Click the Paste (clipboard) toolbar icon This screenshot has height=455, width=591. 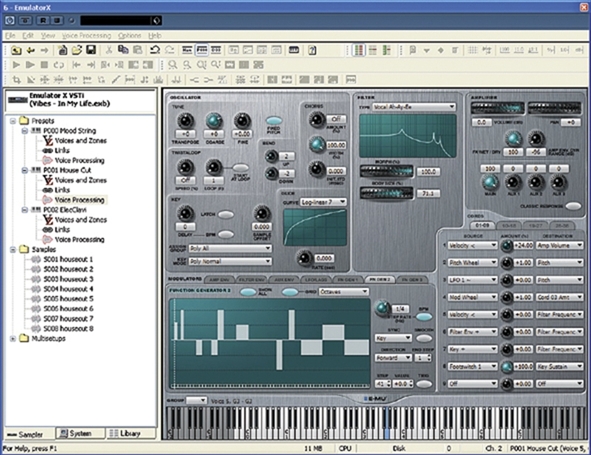(138, 50)
